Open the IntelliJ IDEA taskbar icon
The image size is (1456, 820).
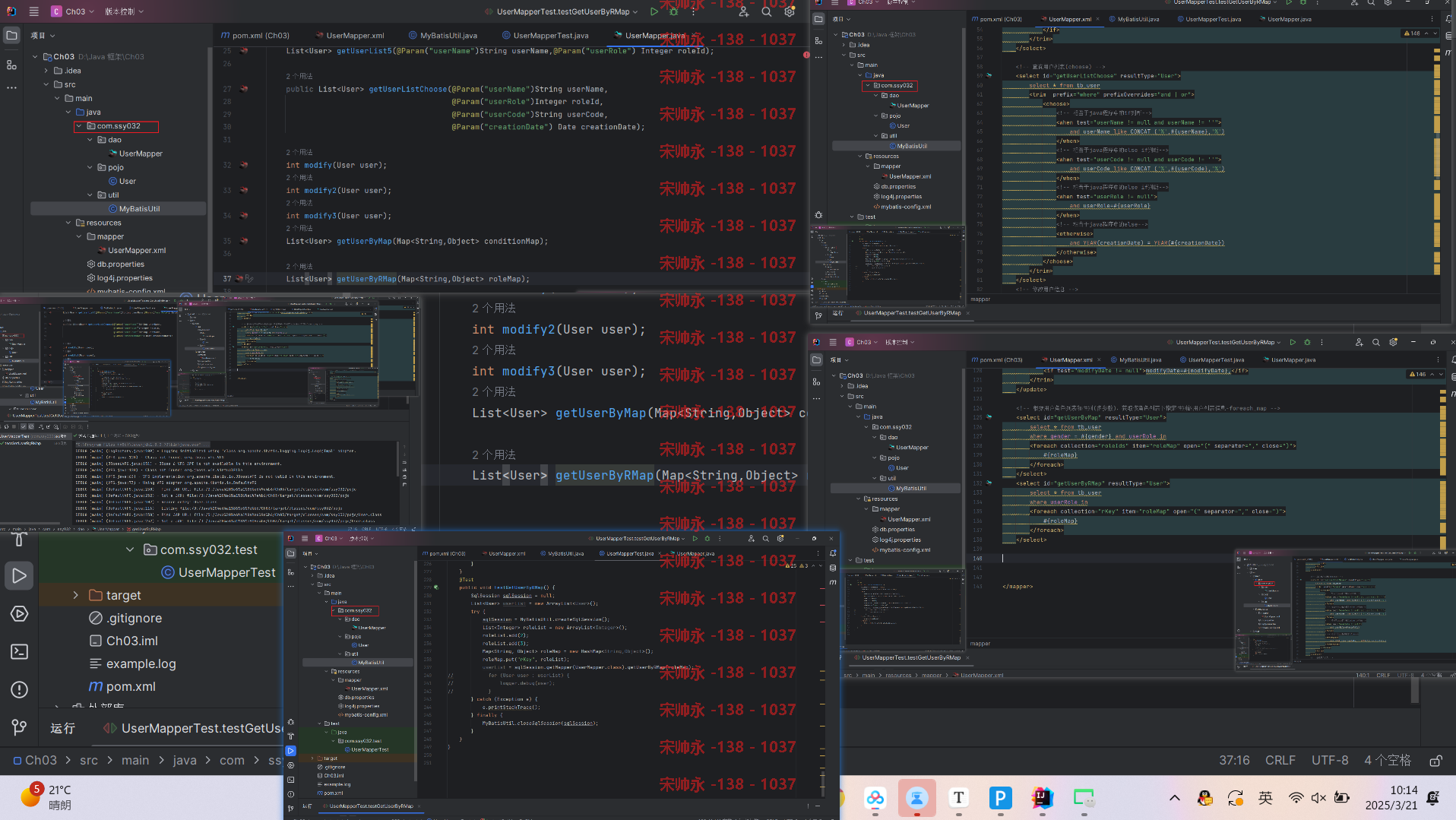(1042, 798)
